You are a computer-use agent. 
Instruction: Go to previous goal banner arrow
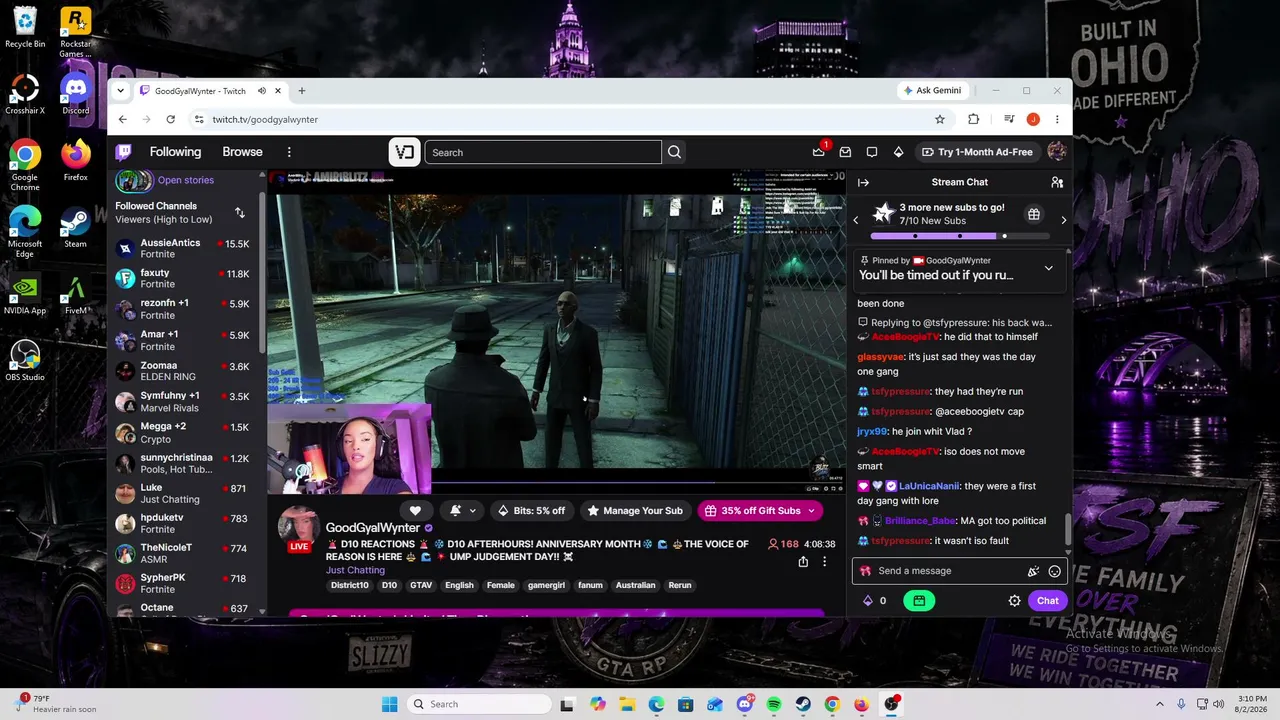855,220
